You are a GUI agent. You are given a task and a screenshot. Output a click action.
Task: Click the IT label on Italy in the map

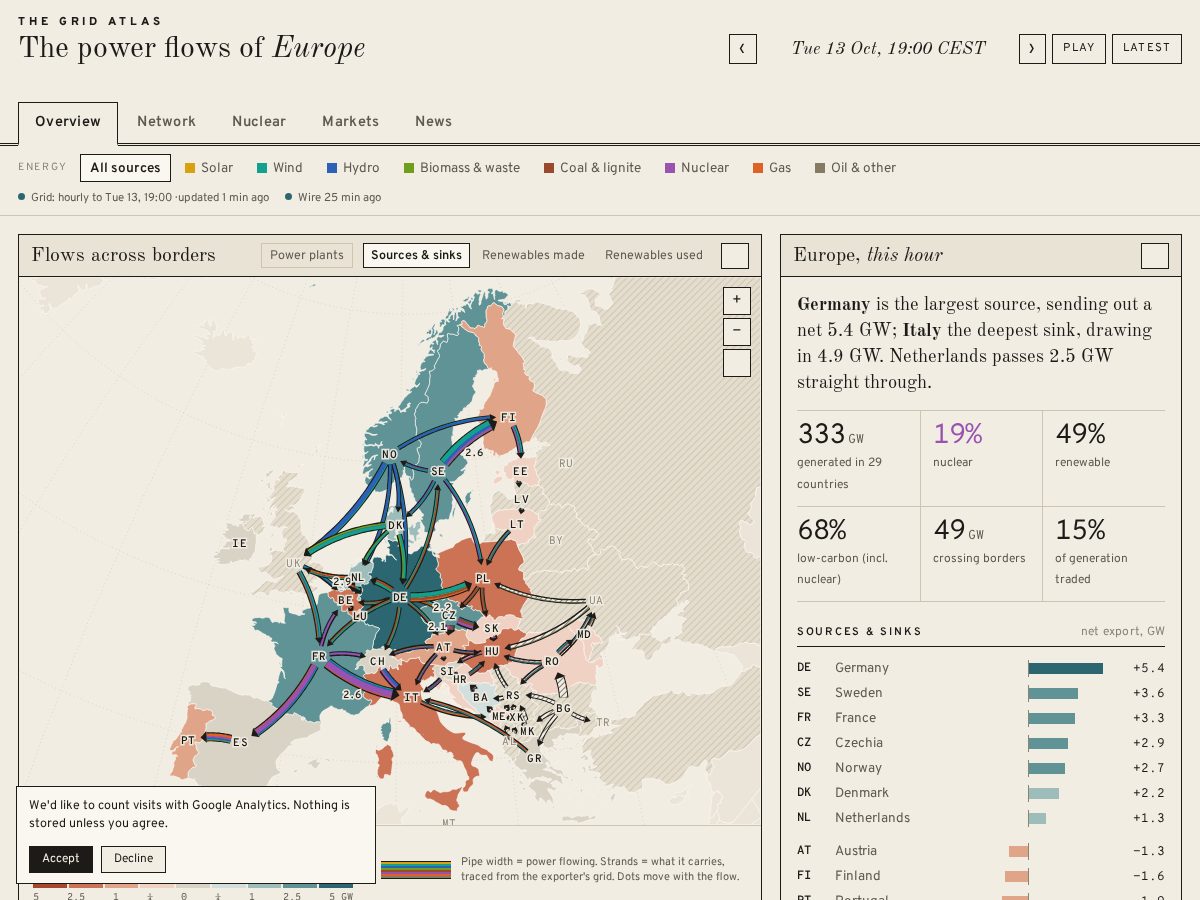(411, 698)
